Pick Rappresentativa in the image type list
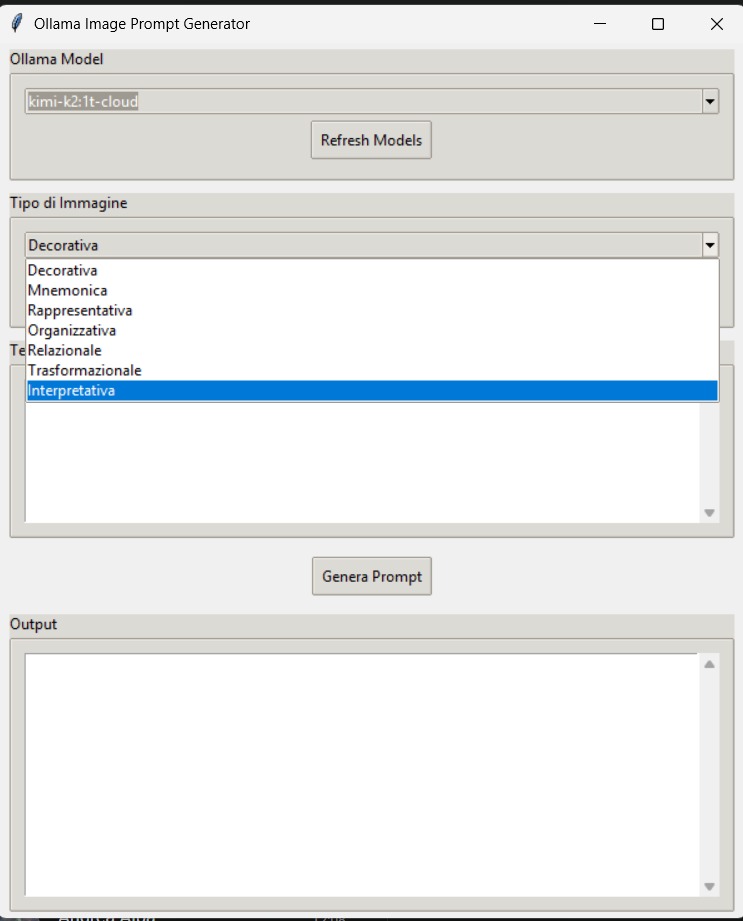Image resolution: width=743 pixels, height=921 pixels. [80, 311]
